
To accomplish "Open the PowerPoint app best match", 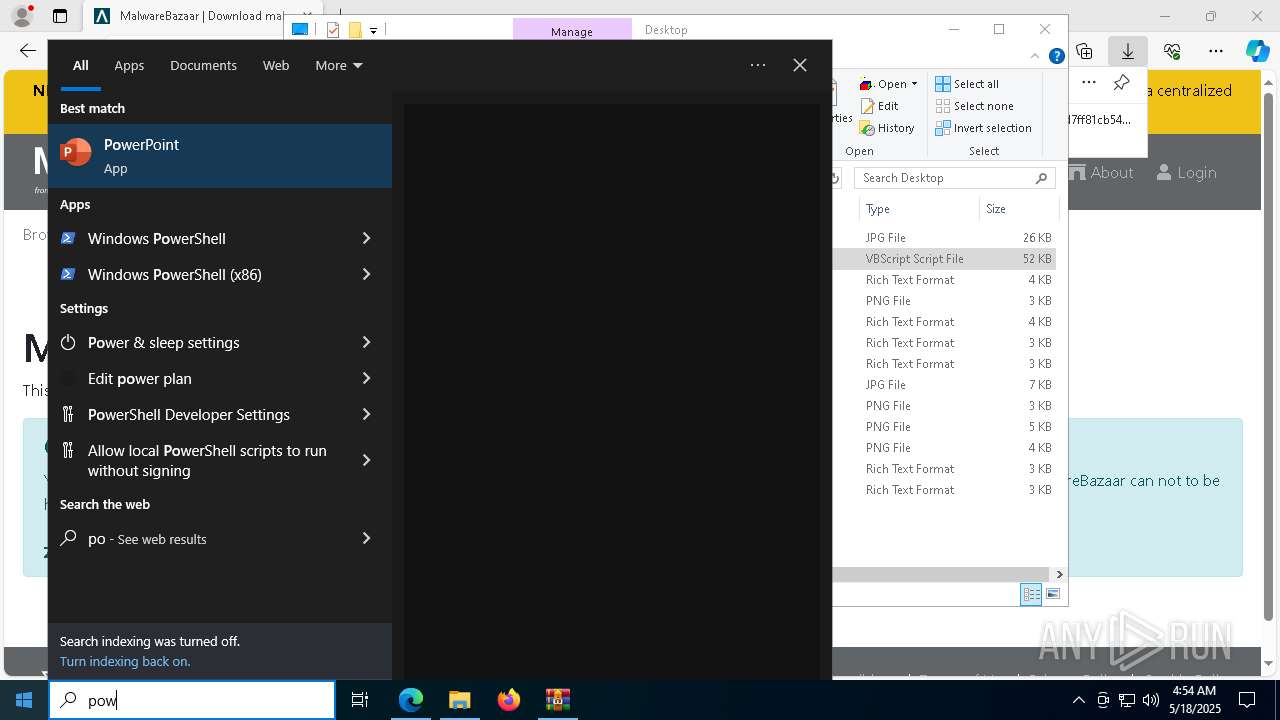I will 220,156.
